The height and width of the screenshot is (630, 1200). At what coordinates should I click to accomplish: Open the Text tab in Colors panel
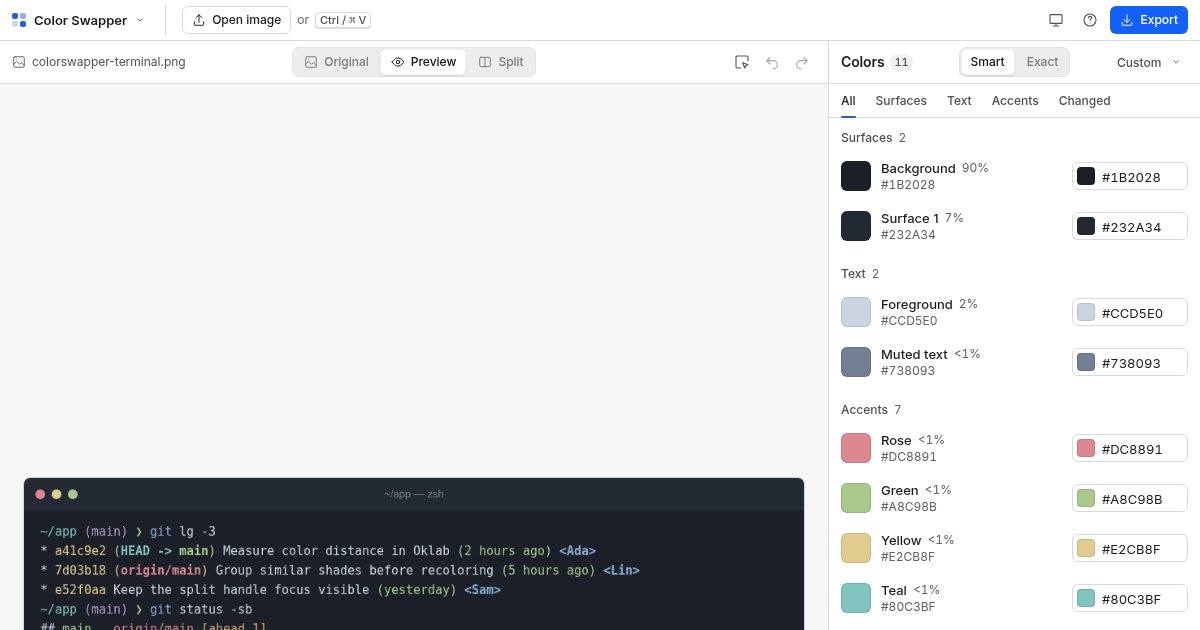tap(959, 101)
